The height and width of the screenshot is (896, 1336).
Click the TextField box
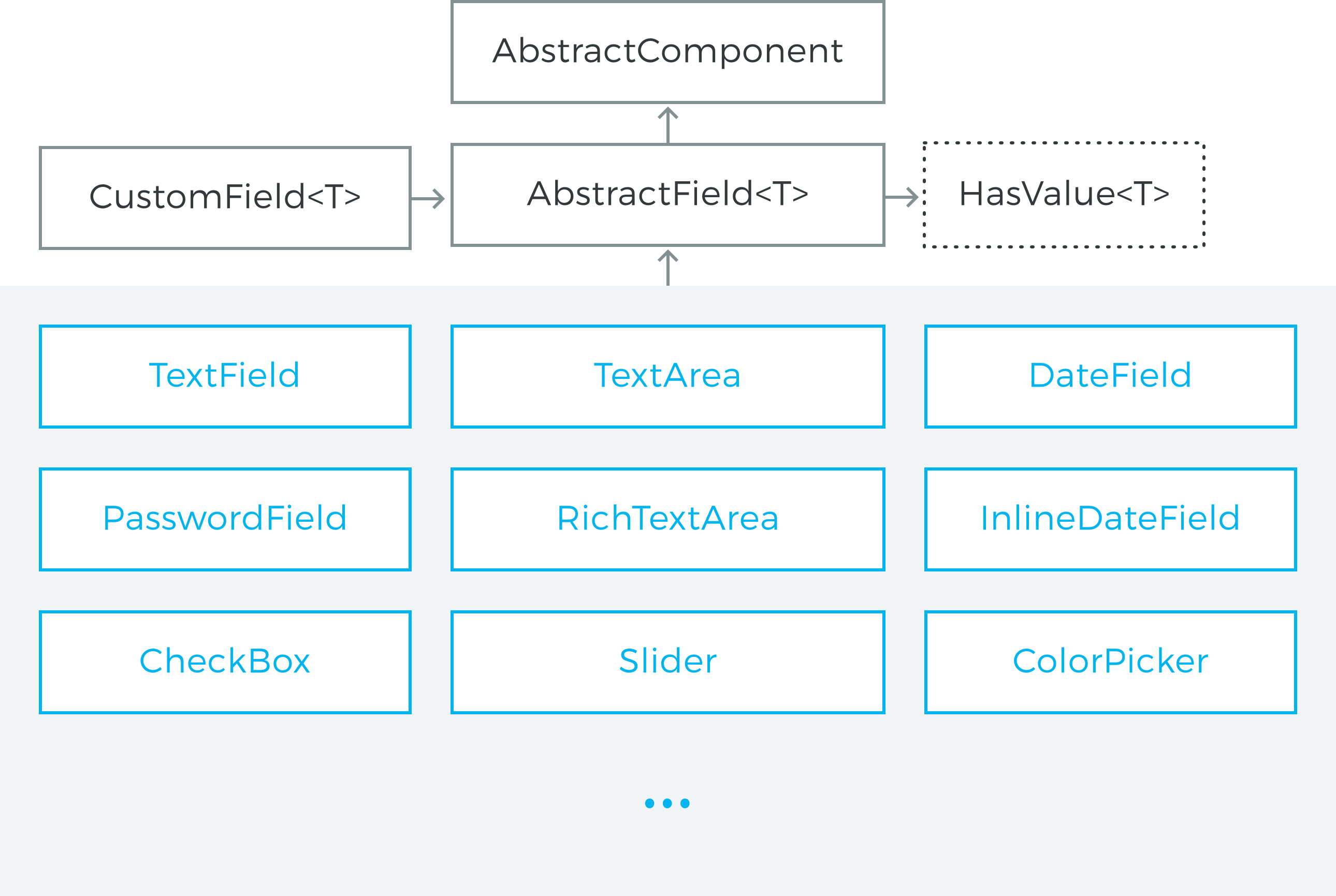[225, 377]
